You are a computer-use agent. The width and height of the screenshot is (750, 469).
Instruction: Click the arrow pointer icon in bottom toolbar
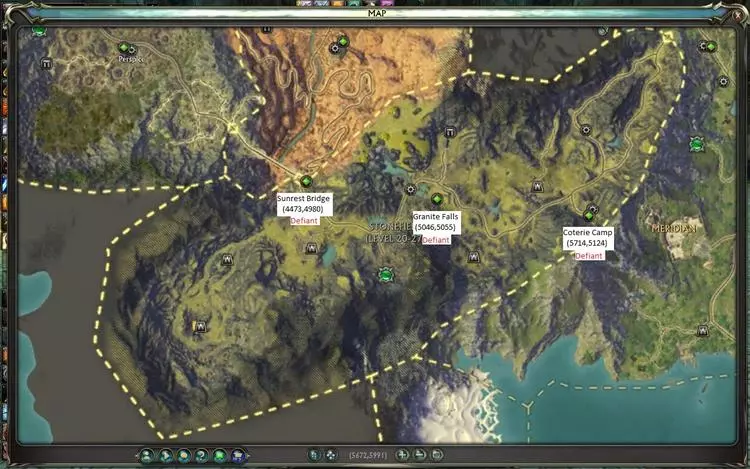[x=165, y=456]
